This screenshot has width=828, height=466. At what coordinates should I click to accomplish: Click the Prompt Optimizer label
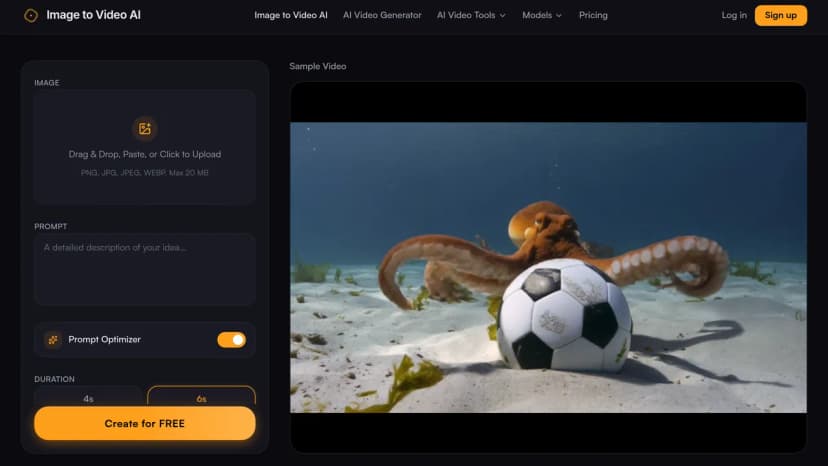click(x=105, y=340)
